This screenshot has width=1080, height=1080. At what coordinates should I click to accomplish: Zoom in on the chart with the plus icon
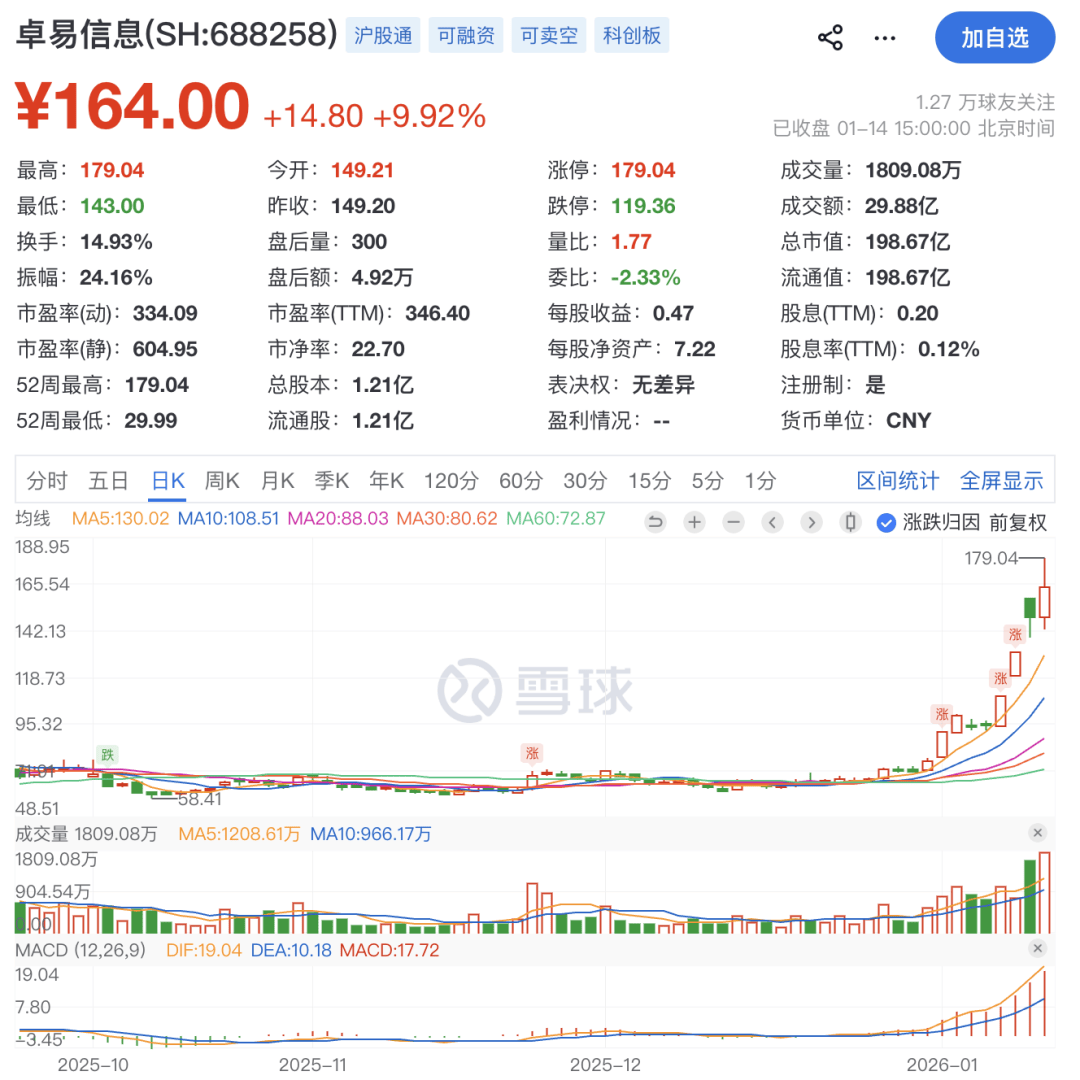694,522
